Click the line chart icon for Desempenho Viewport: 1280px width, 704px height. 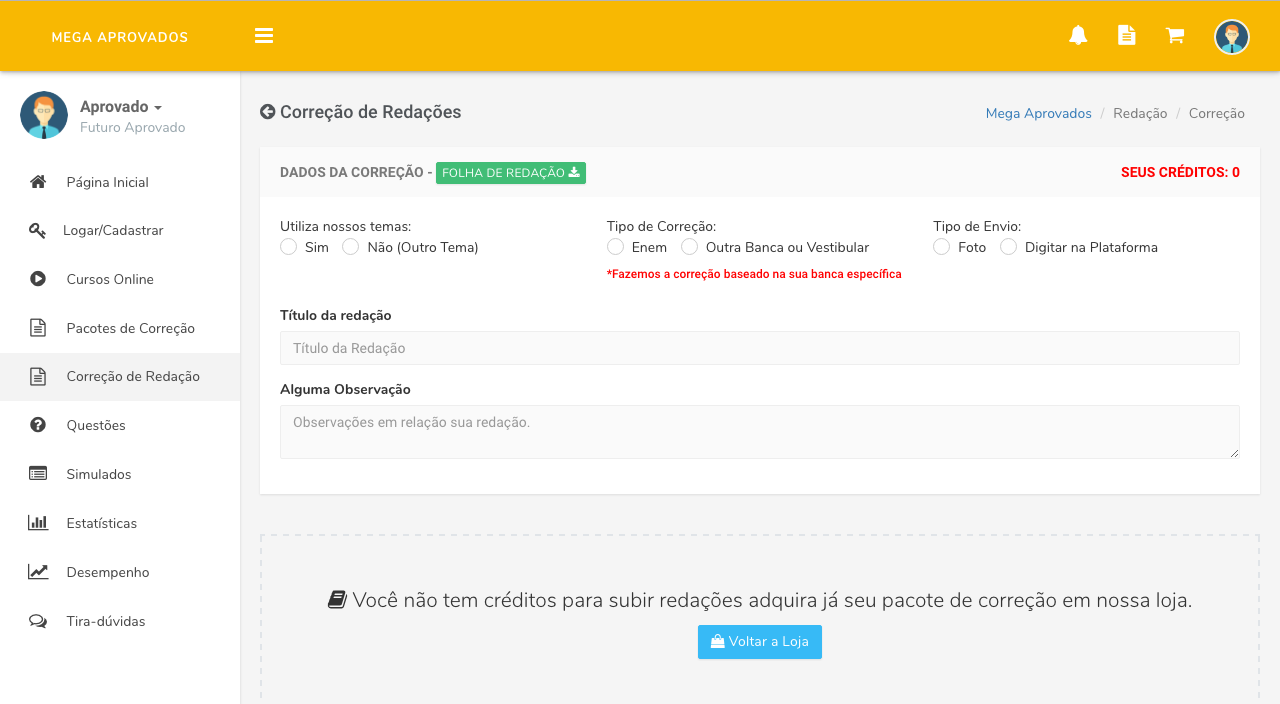pos(38,572)
